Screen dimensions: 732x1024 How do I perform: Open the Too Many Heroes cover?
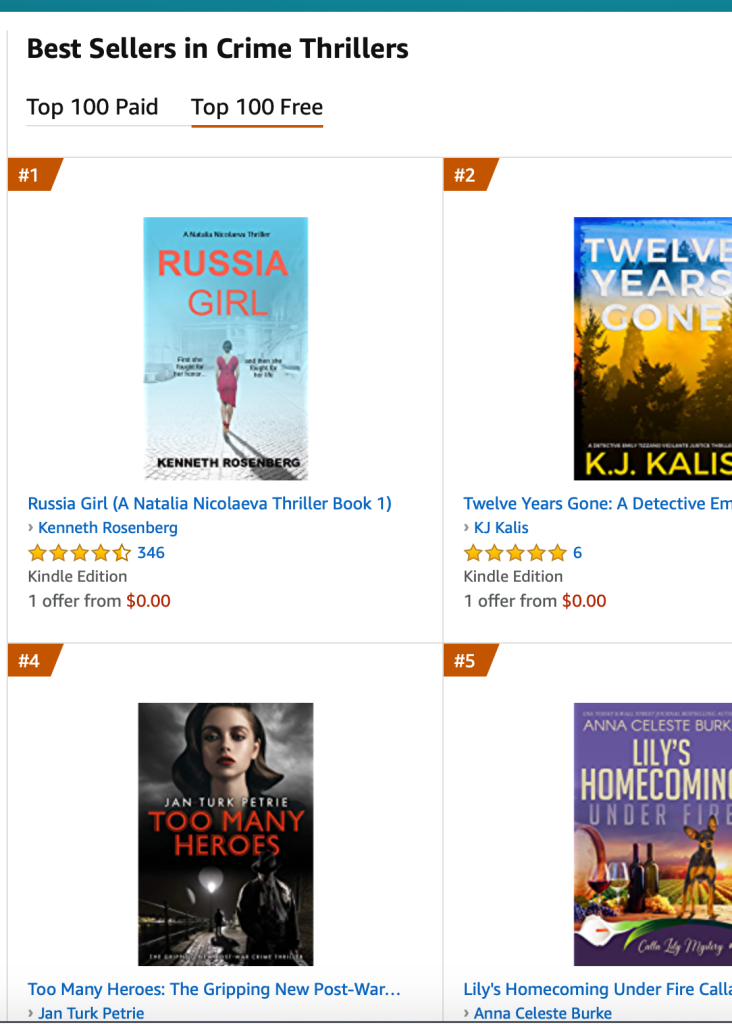(x=225, y=834)
